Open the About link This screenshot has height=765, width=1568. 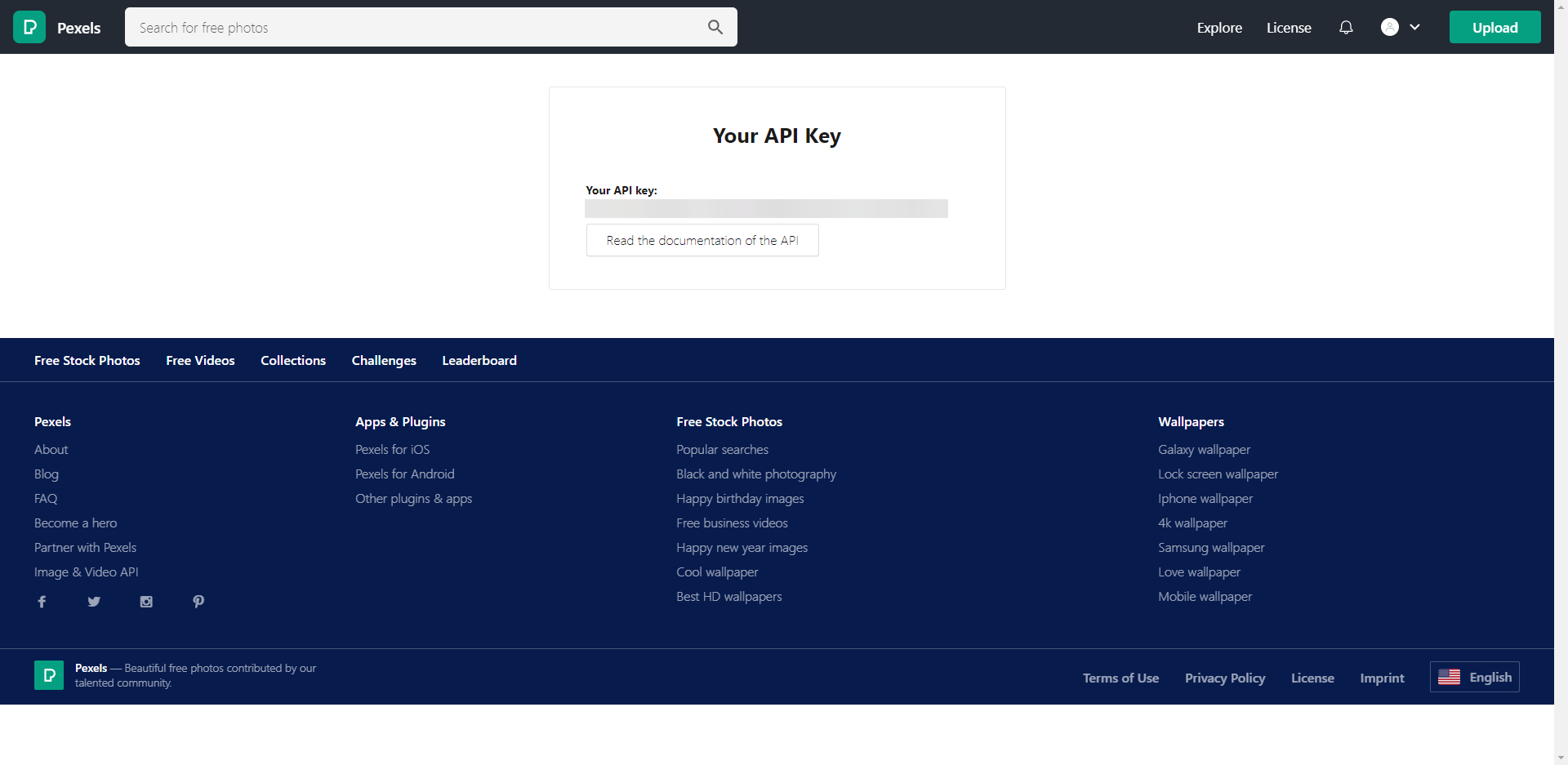51,449
